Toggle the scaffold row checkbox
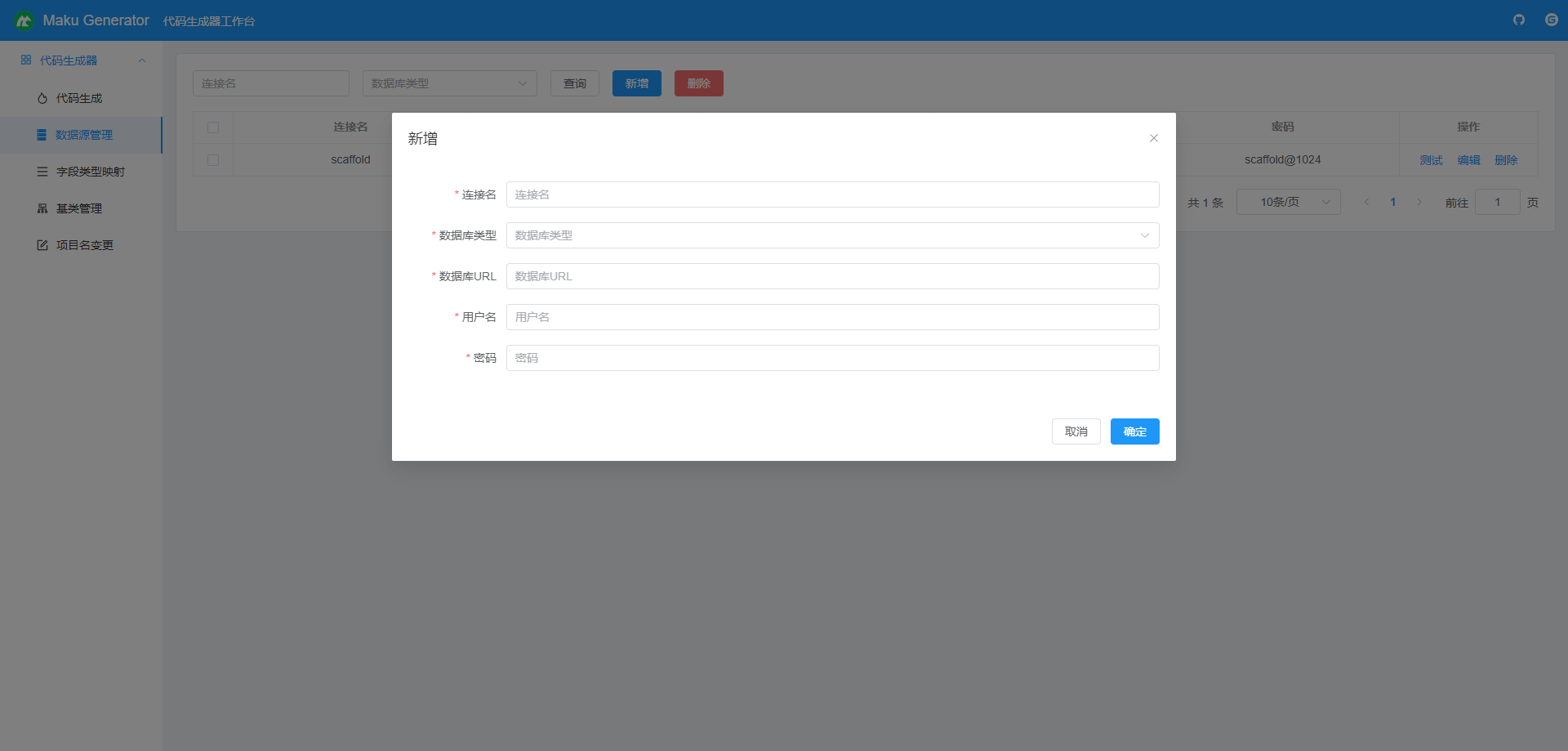1568x751 pixels. click(x=213, y=160)
